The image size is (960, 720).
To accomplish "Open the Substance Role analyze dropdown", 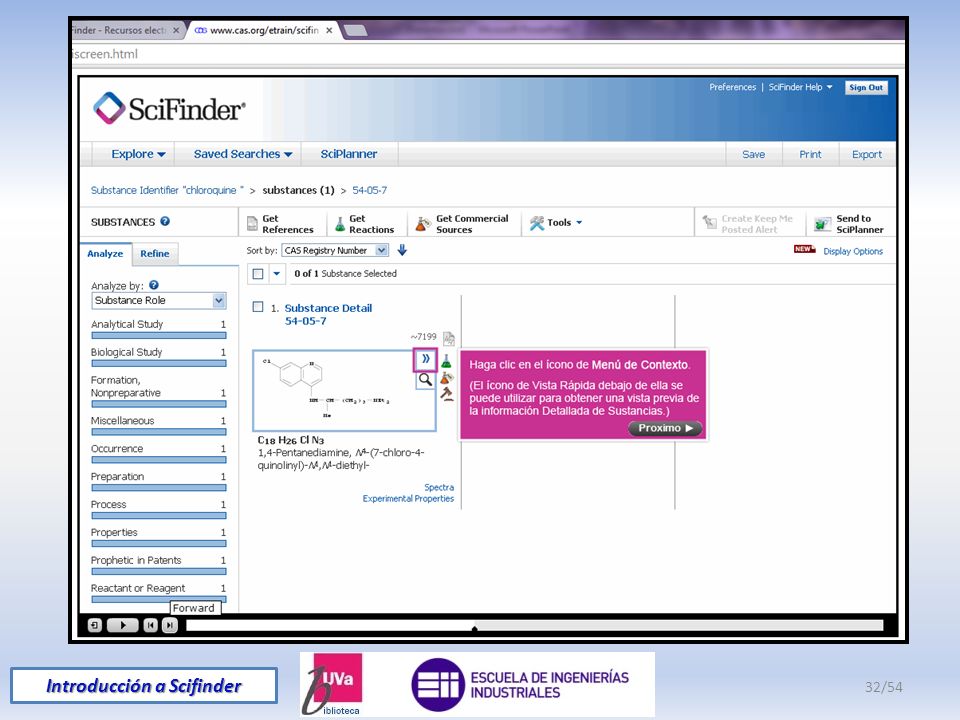I will point(159,301).
